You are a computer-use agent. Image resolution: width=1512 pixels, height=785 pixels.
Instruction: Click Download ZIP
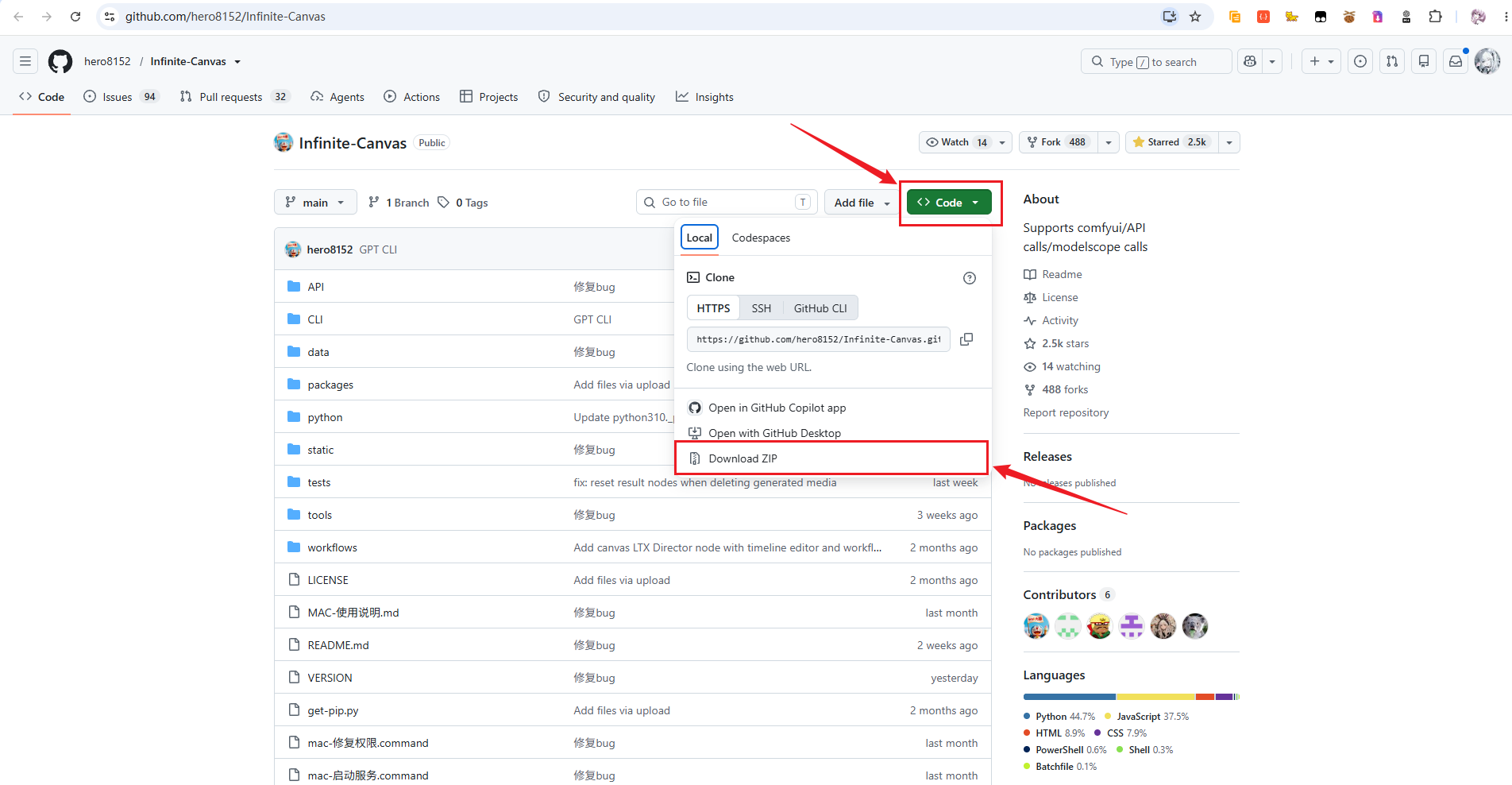831,458
